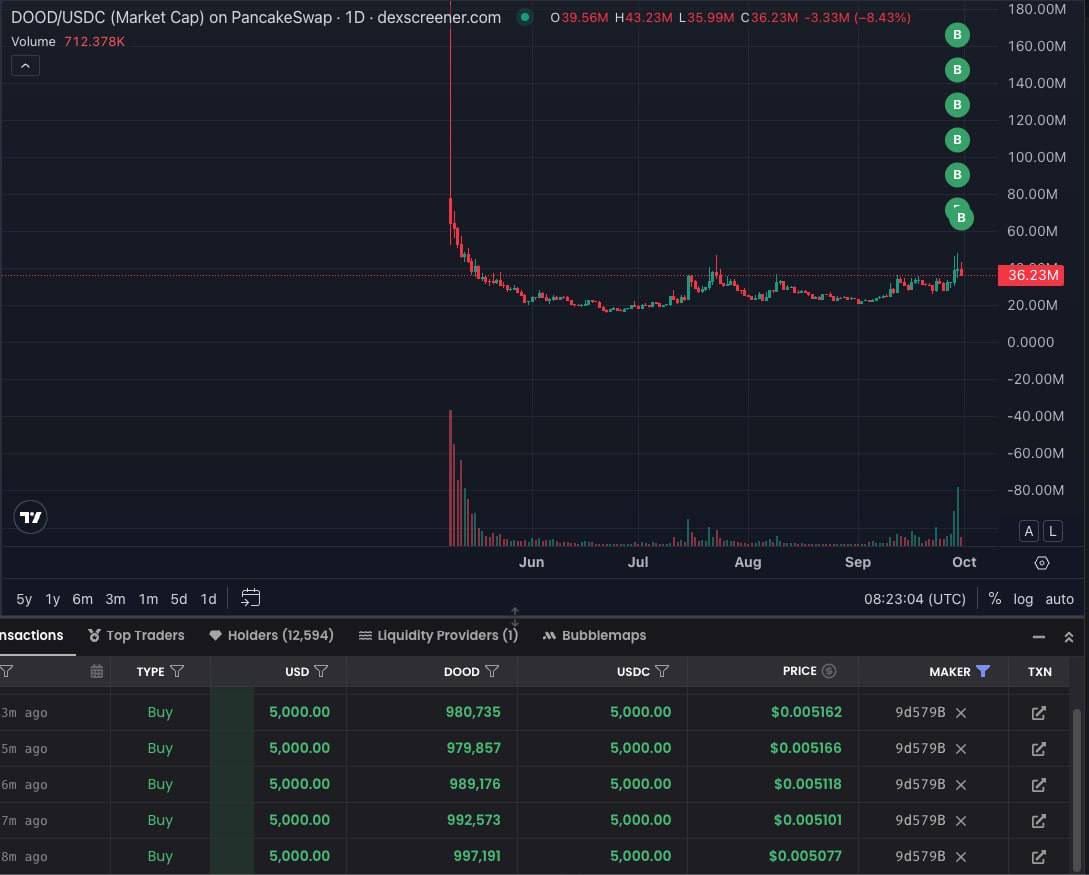
Task: Open the active MAKER column filter
Action: 983,671
